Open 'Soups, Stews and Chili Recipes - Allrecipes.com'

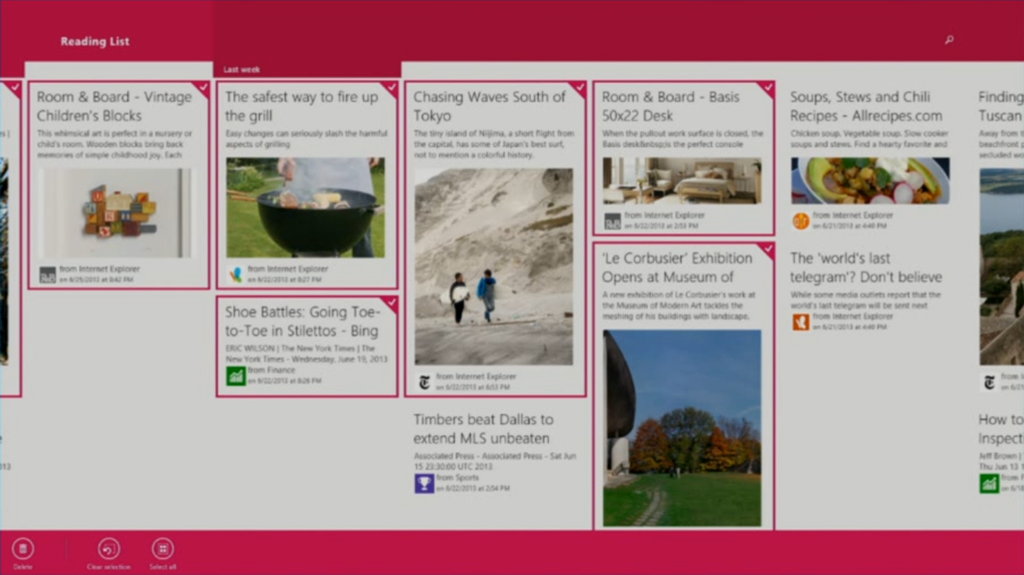867,106
